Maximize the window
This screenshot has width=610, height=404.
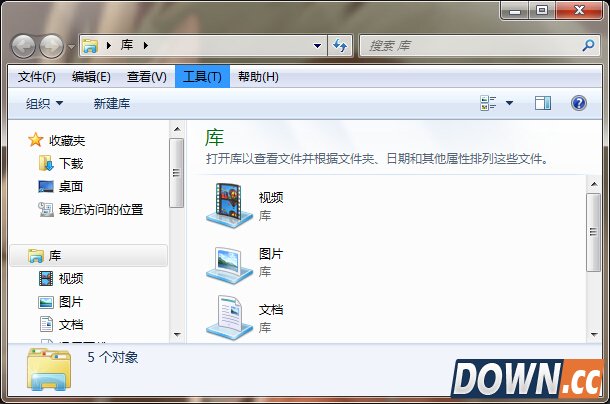click(542, 11)
